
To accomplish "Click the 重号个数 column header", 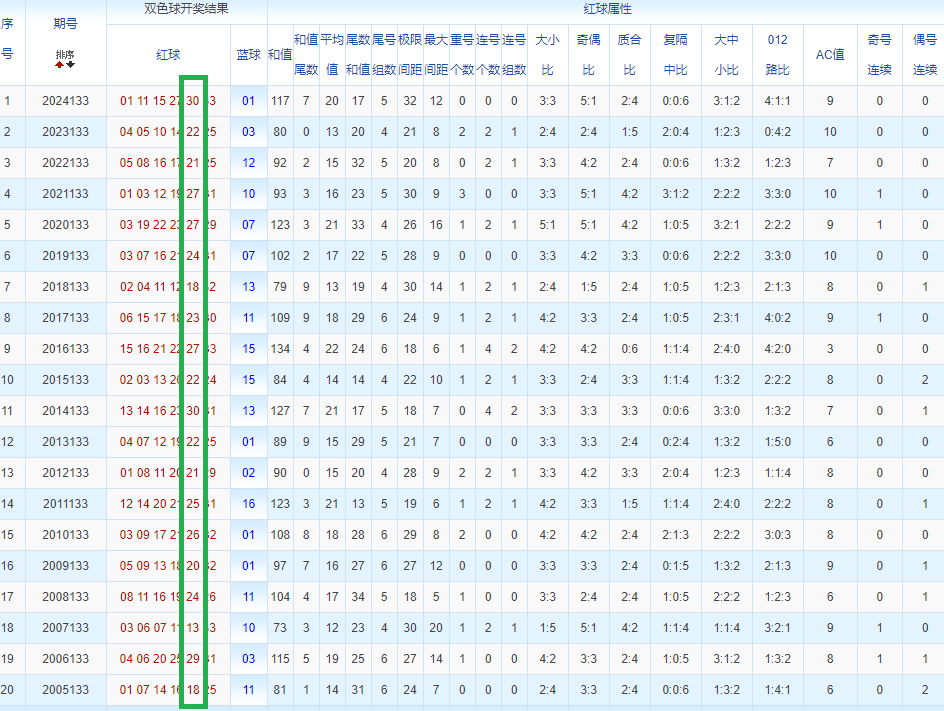I will [x=462, y=55].
